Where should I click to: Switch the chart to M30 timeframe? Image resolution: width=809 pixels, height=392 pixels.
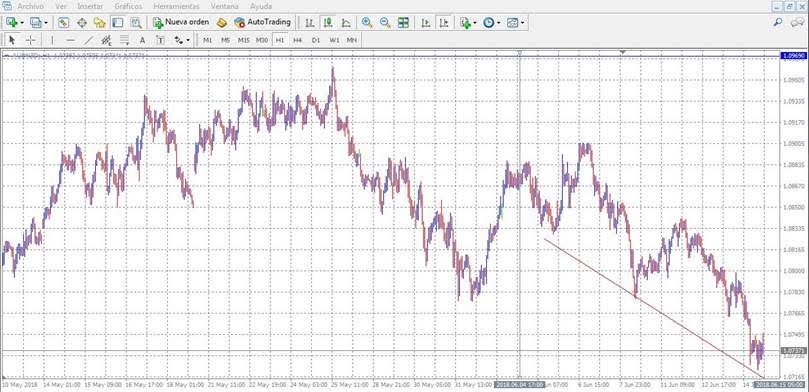pyautogui.click(x=262, y=40)
